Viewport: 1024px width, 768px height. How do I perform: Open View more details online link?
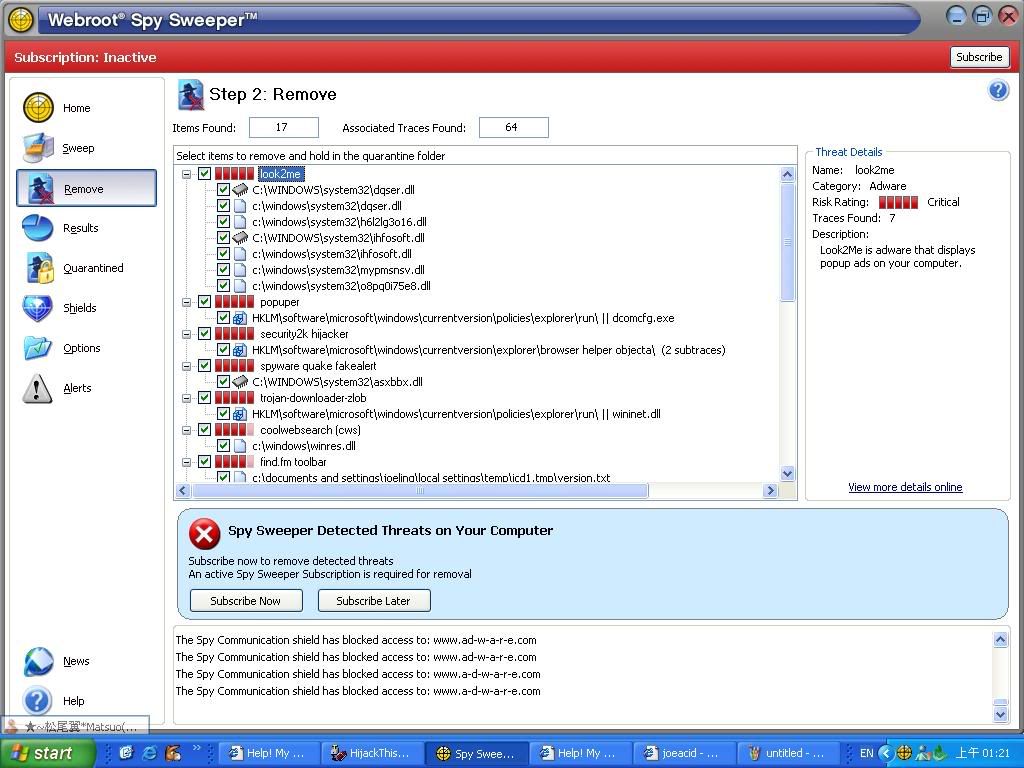(x=905, y=487)
